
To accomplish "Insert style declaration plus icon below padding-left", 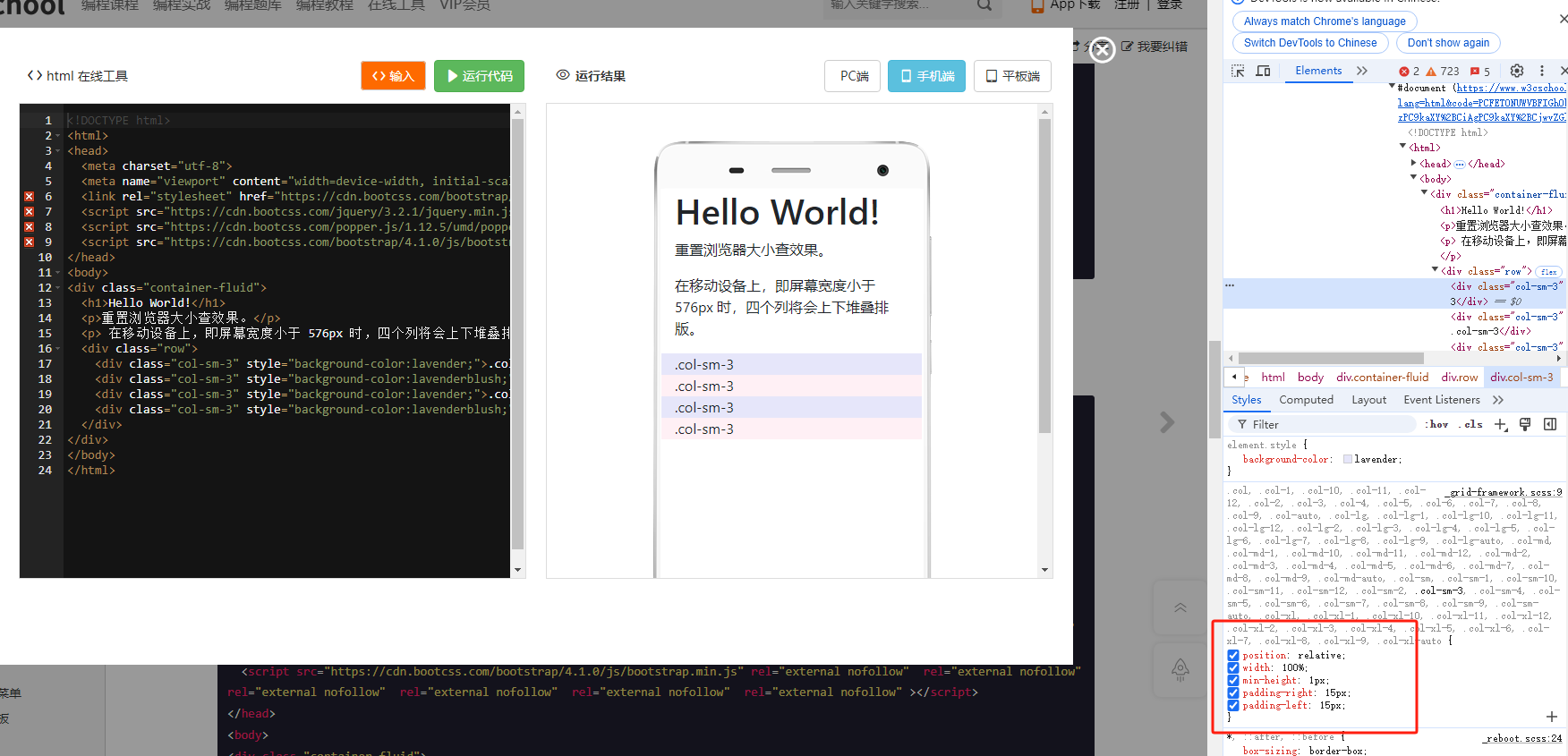I will [x=1551, y=717].
